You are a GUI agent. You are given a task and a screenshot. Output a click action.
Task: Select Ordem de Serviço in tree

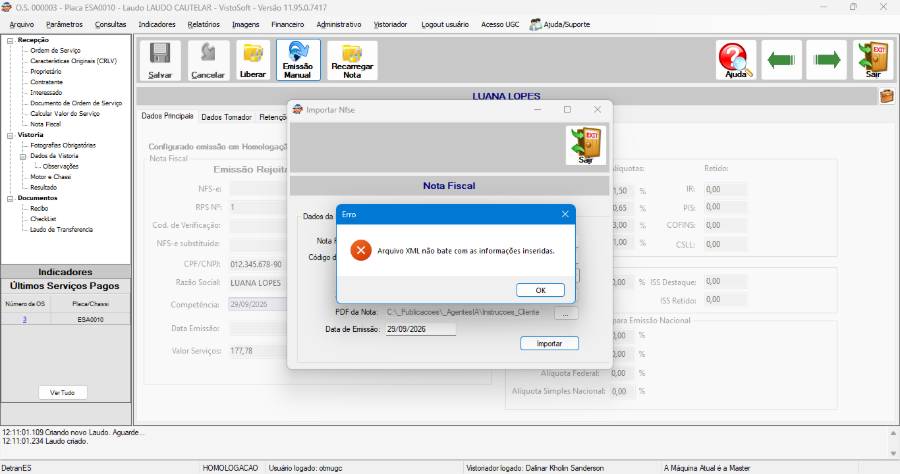pos(55,50)
